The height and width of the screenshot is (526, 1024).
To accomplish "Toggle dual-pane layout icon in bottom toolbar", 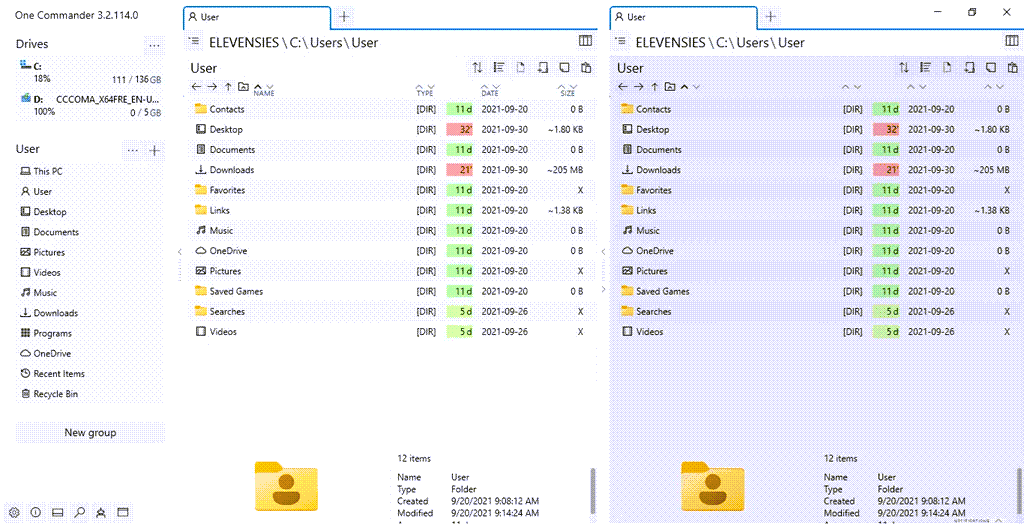I will pyautogui.click(x=58, y=513).
